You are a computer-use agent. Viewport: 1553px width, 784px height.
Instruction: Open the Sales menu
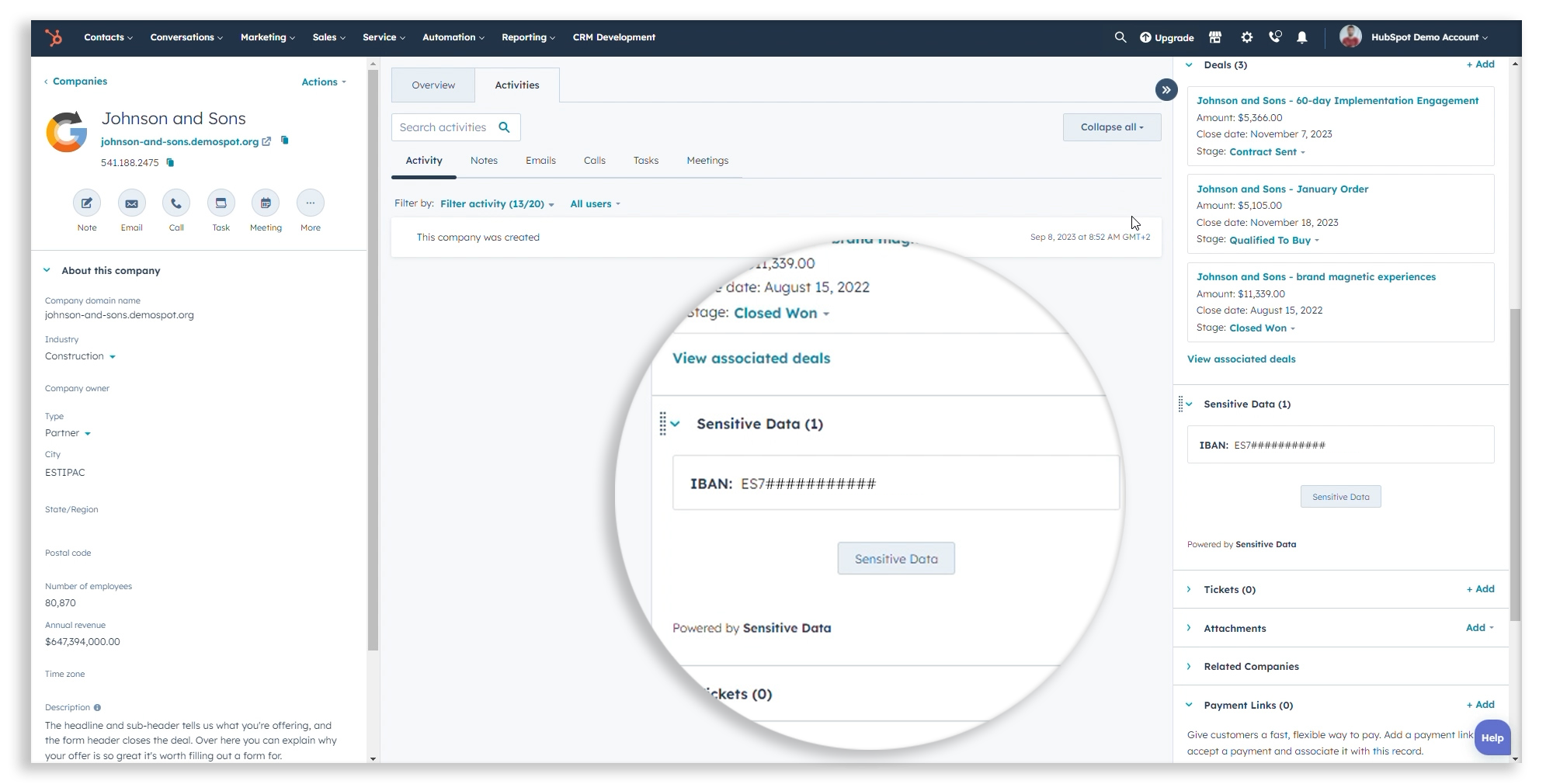tap(328, 37)
